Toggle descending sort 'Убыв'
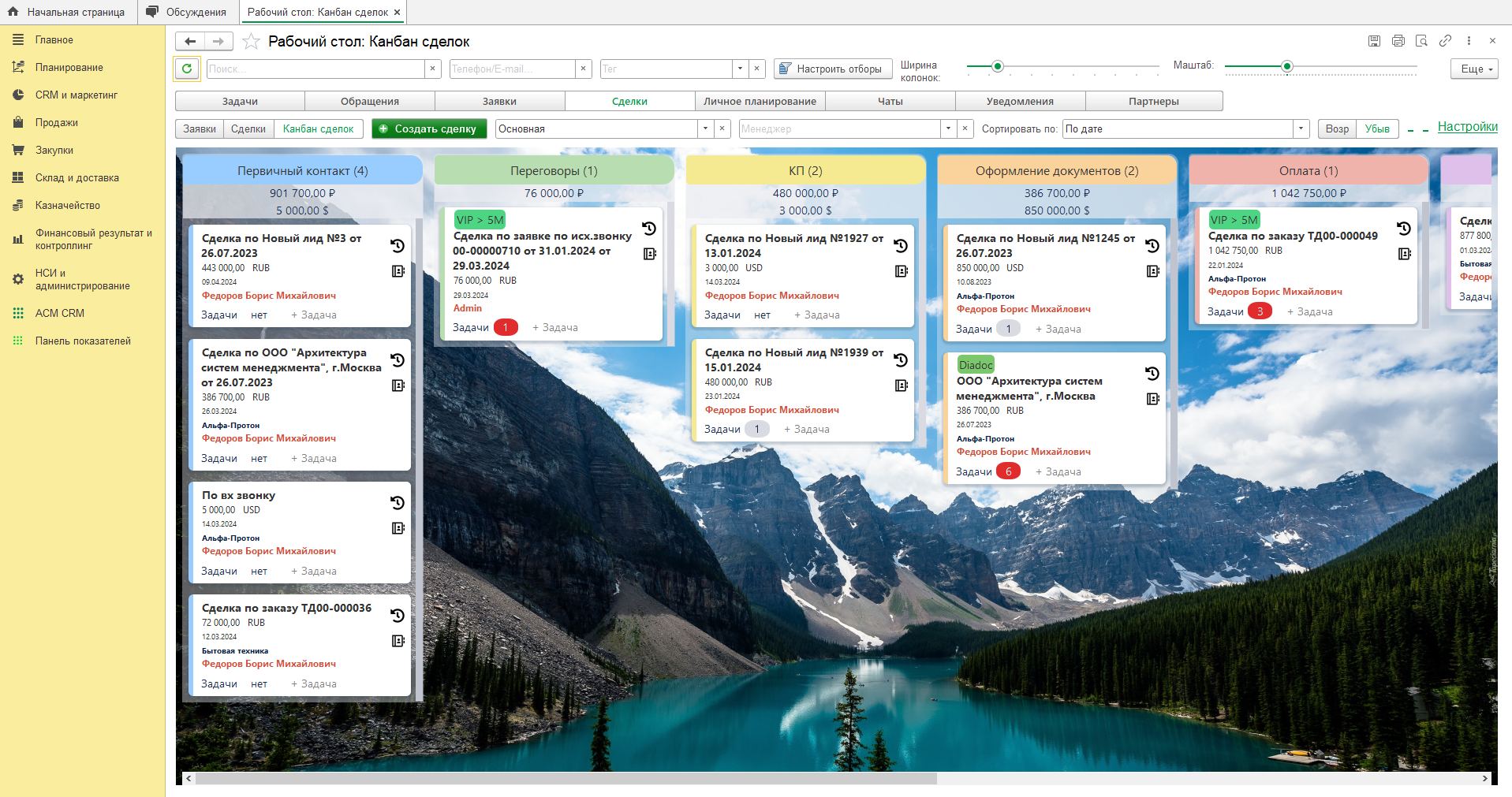The height and width of the screenshot is (797, 1512). [x=1377, y=128]
